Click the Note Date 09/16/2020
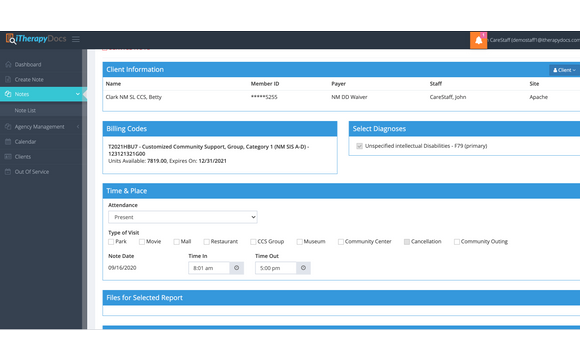The width and height of the screenshot is (580, 361). [122, 267]
